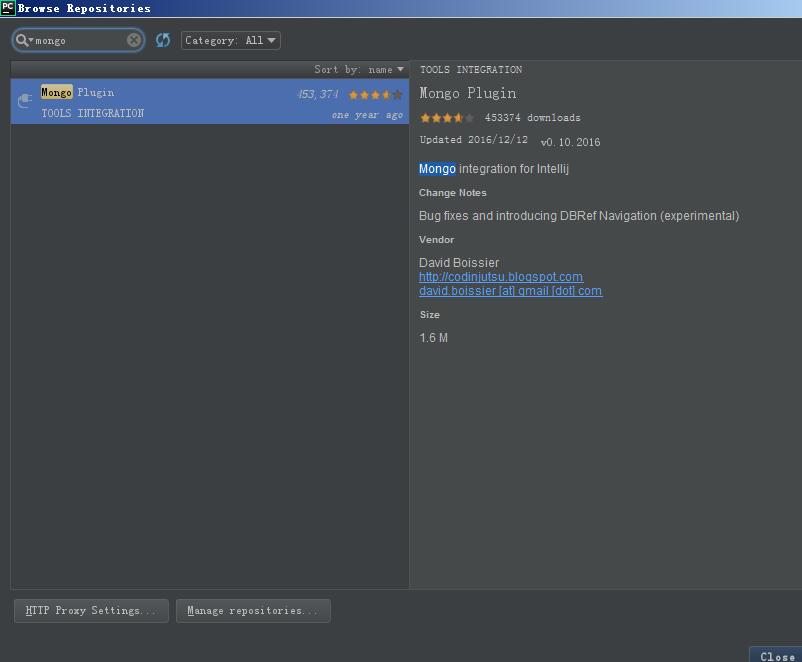Close the Browse Repositories dialog
Image resolution: width=802 pixels, height=662 pixels.
coord(777,656)
